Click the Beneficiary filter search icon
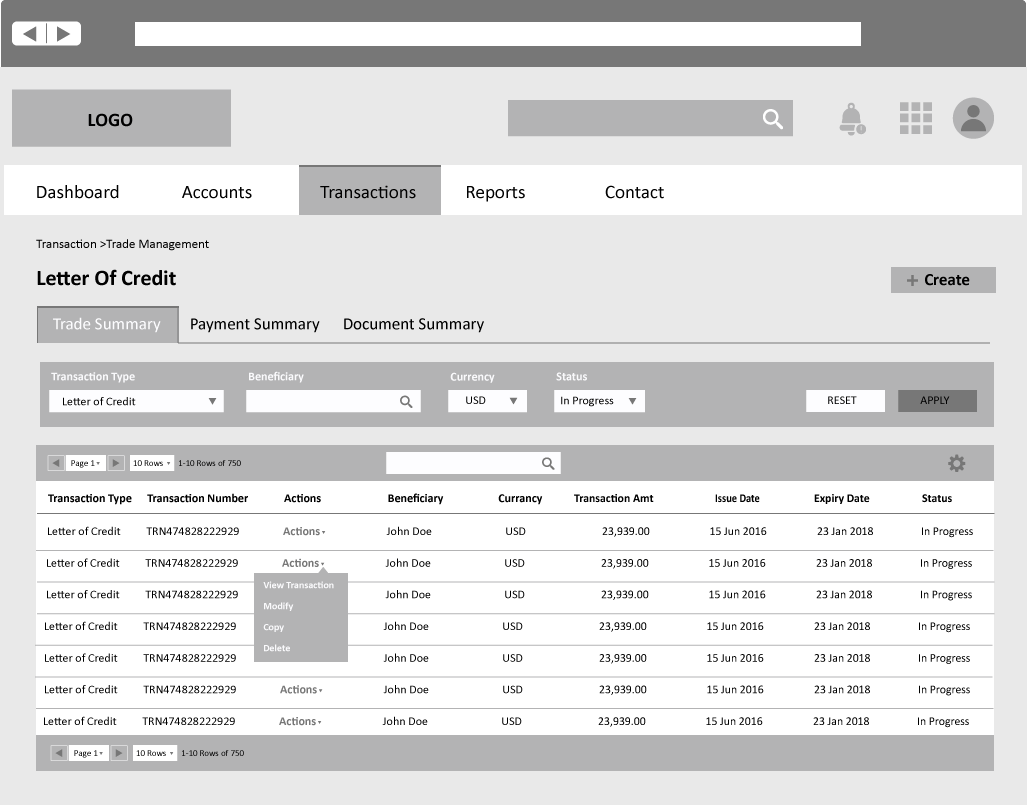 [406, 402]
